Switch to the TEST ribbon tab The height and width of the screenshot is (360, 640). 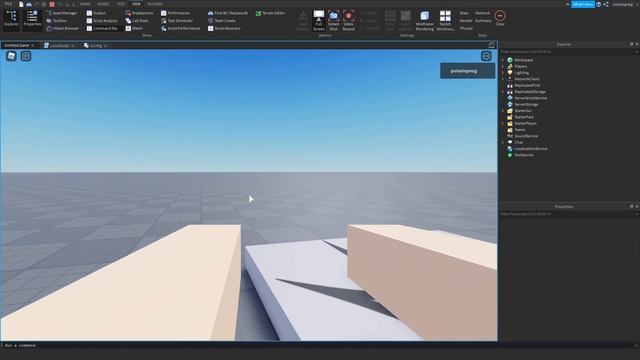coord(121,4)
